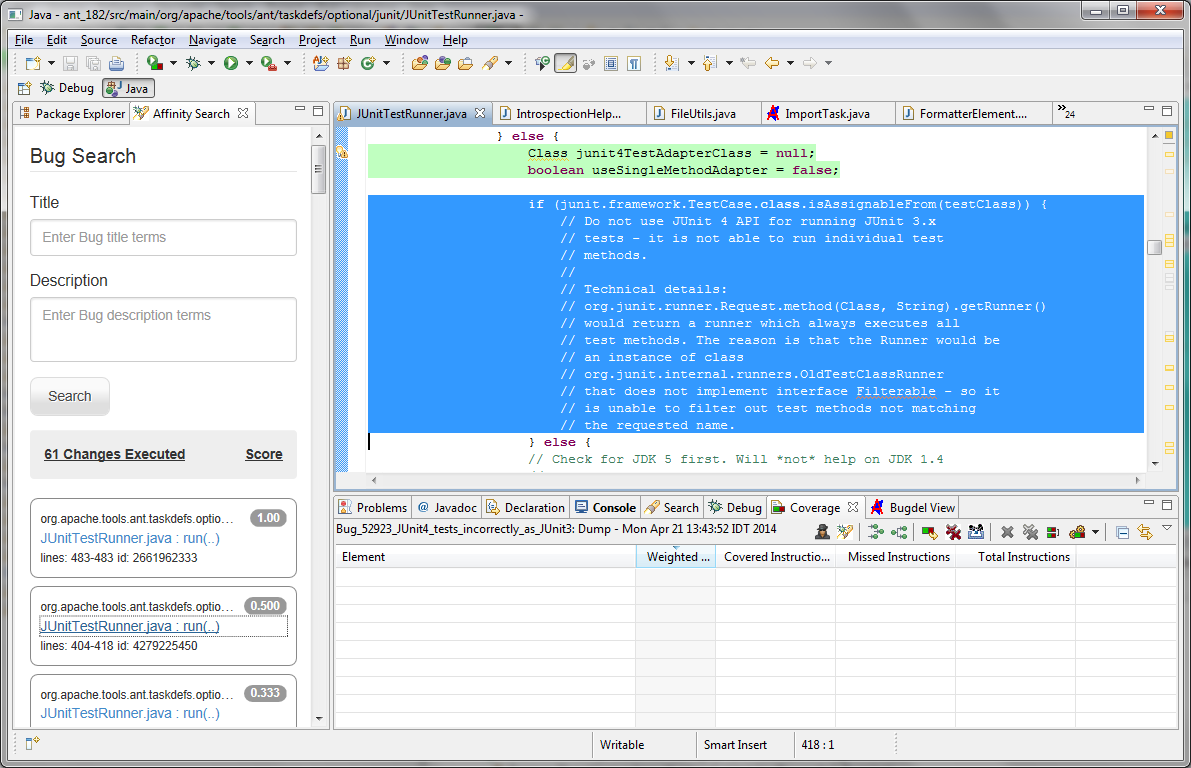Image resolution: width=1191 pixels, height=768 pixels.
Task: Click the 61 Changes Executed link
Action: point(115,454)
